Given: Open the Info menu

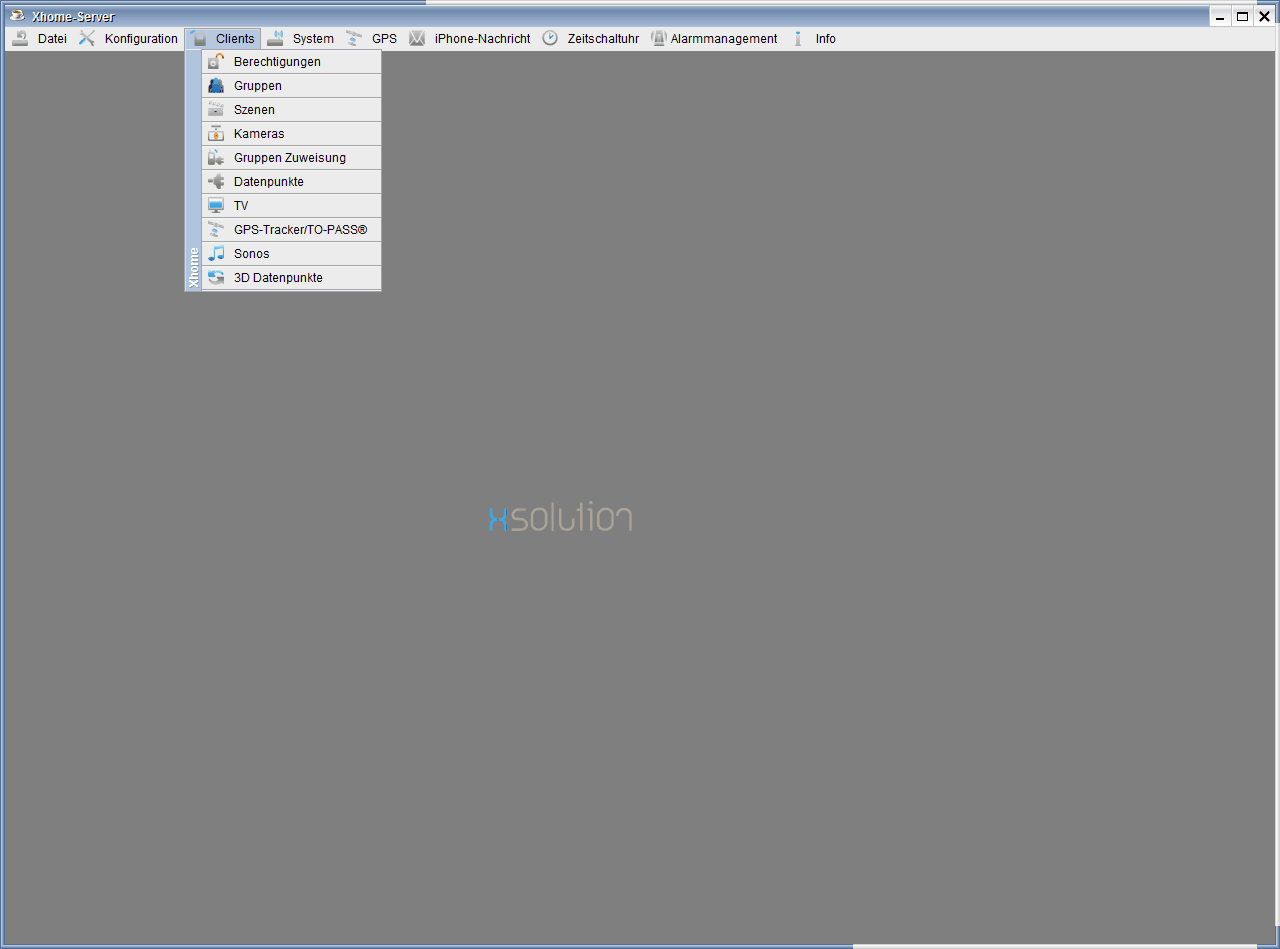Looking at the screenshot, I should click(824, 39).
